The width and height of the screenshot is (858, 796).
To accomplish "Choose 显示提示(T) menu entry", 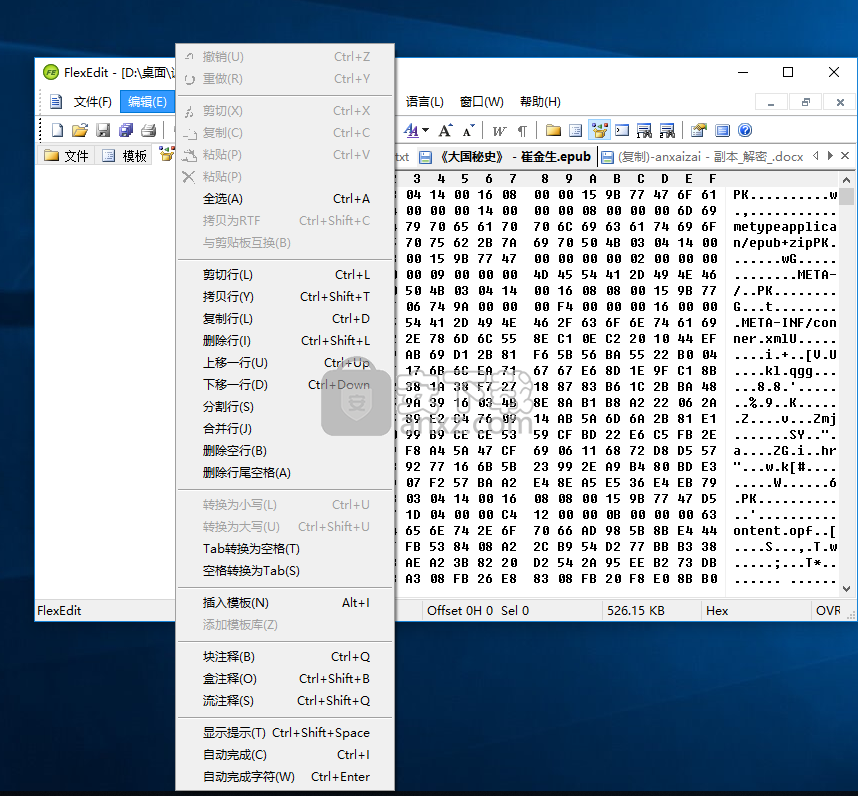I will [x=285, y=733].
